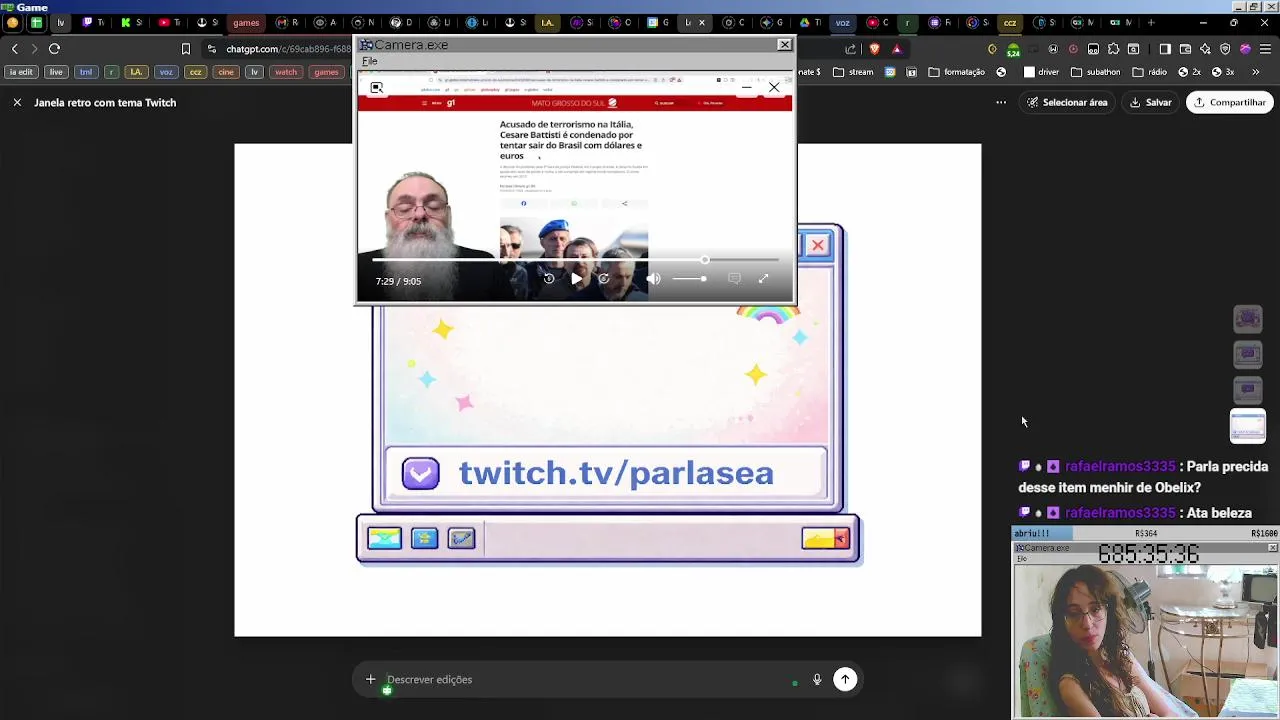
Task: Click the Brave Shields lion icon
Action: pyautogui.click(x=875, y=49)
